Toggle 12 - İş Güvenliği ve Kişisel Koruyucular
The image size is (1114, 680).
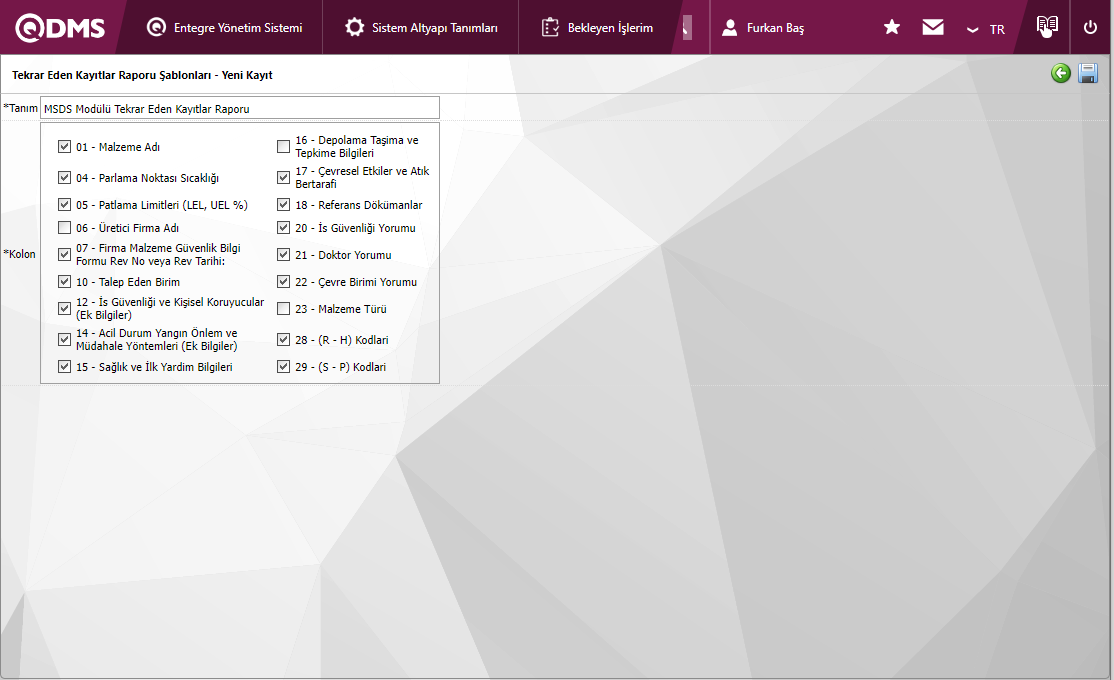(x=64, y=308)
